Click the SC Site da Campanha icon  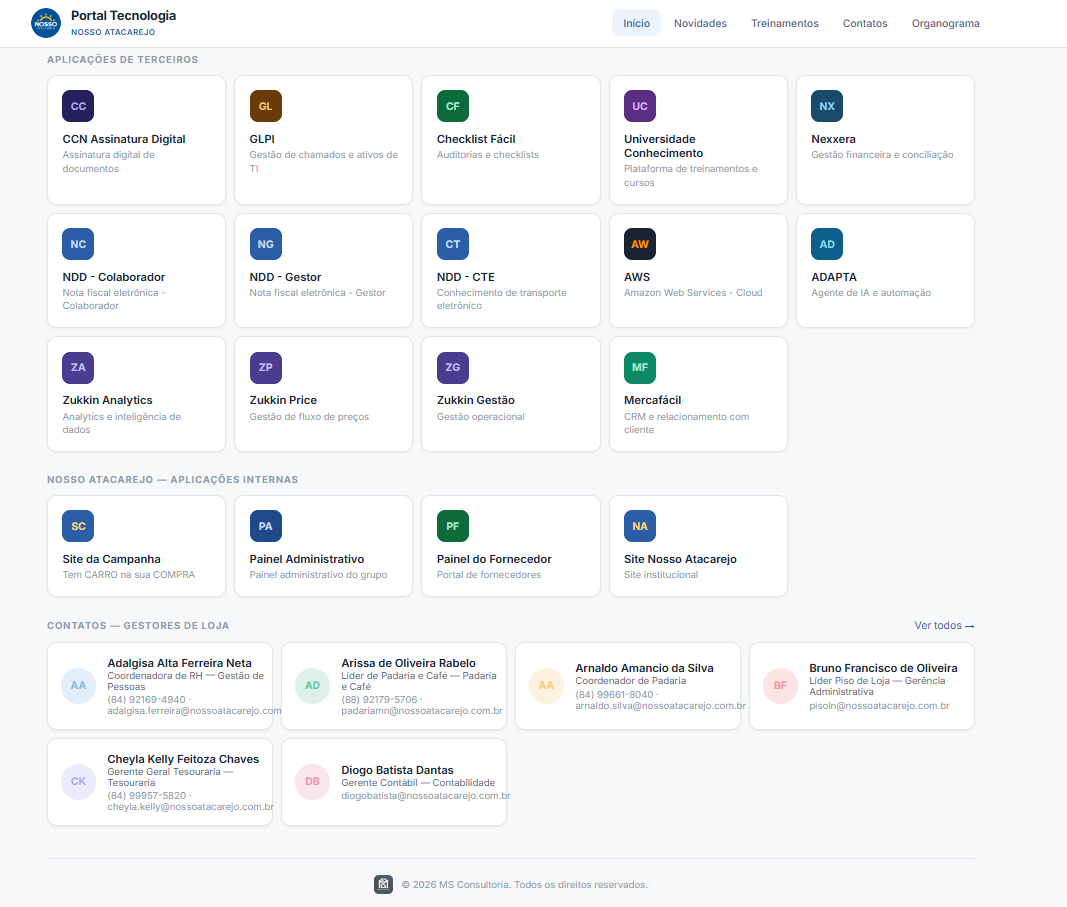coord(78,526)
